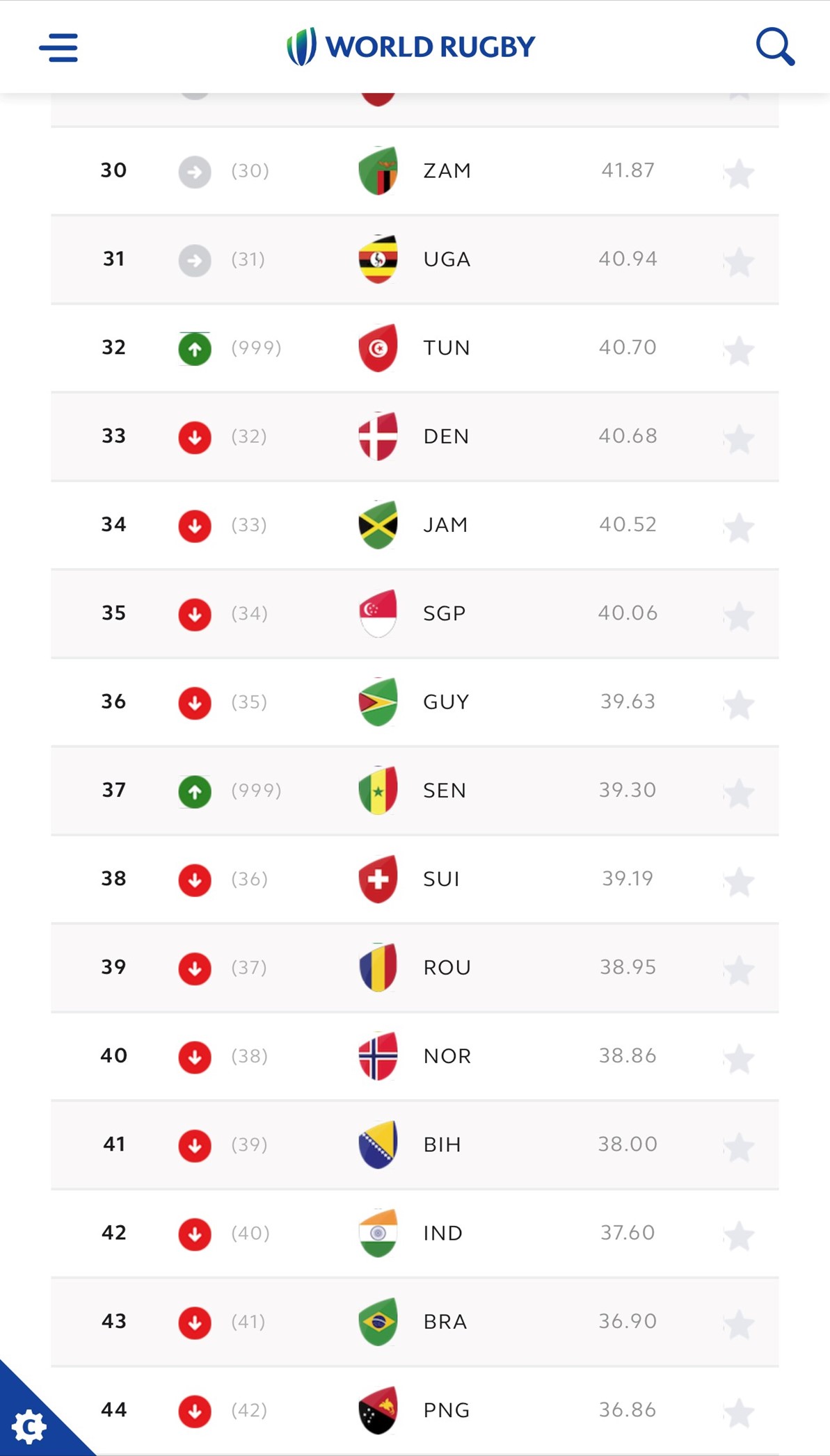Click the World Rugby logo
830x1456 pixels.
coord(411,47)
